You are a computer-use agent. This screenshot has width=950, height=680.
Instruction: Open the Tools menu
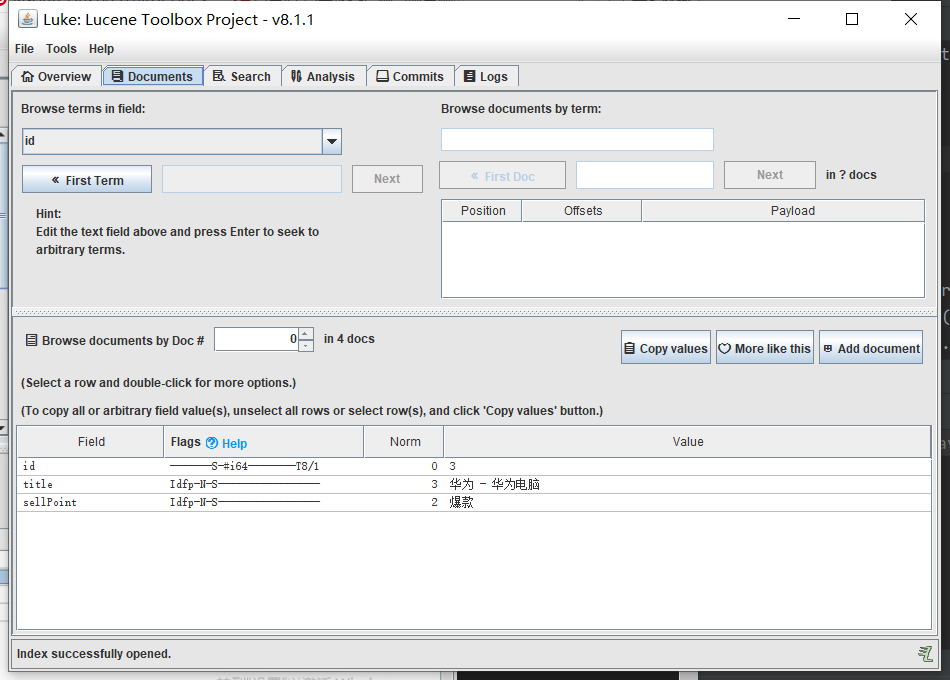coord(61,48)
